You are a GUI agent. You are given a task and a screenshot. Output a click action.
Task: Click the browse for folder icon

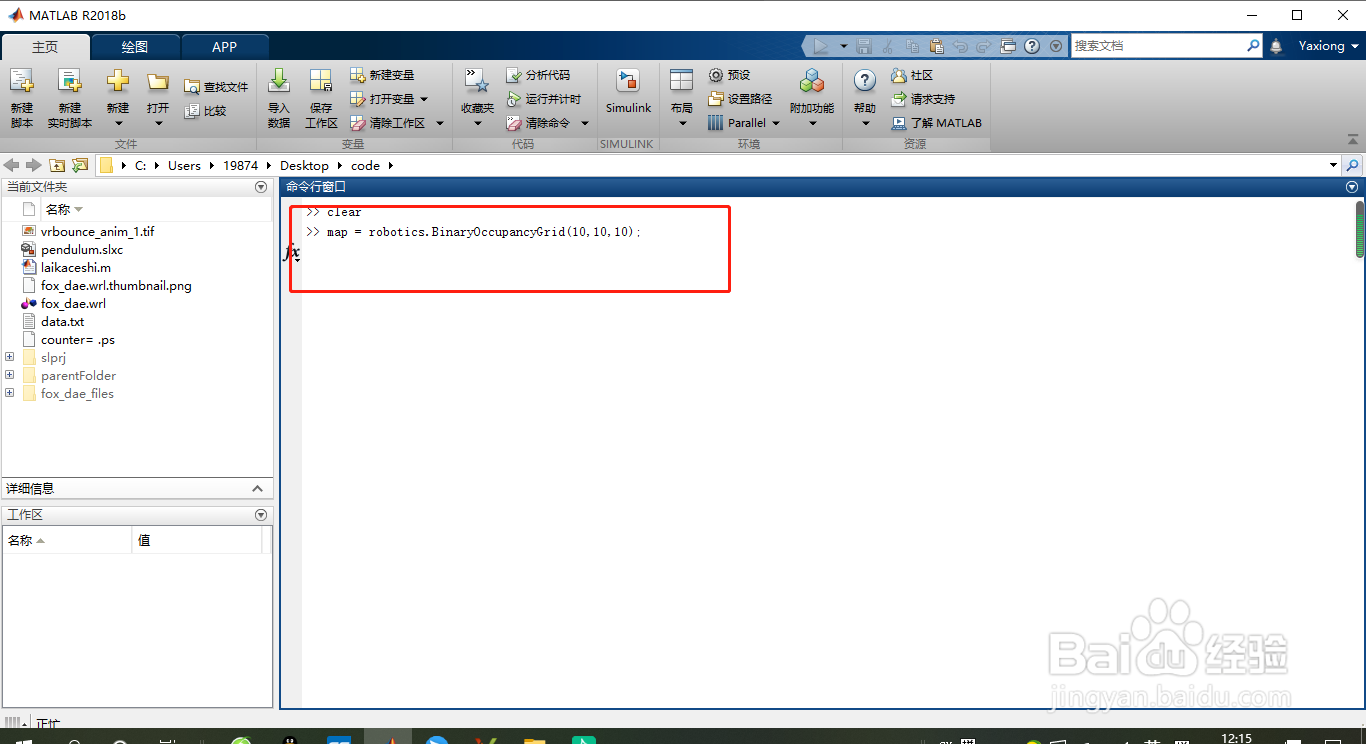click(80, 165)
